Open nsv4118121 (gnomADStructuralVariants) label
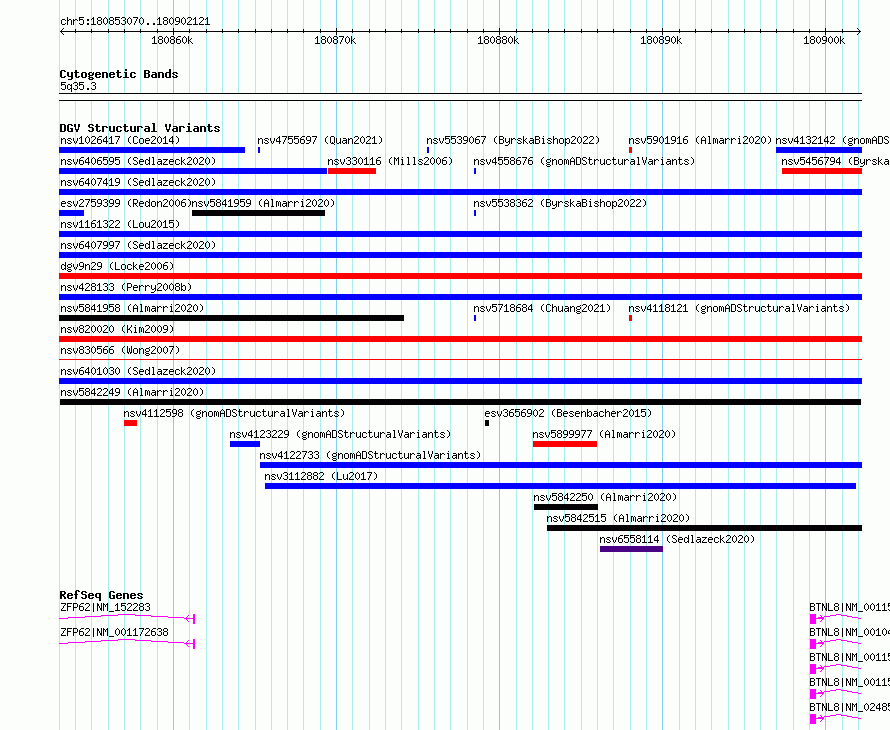Viewport: 890px width, 730px height. click(x=739, y=308)
